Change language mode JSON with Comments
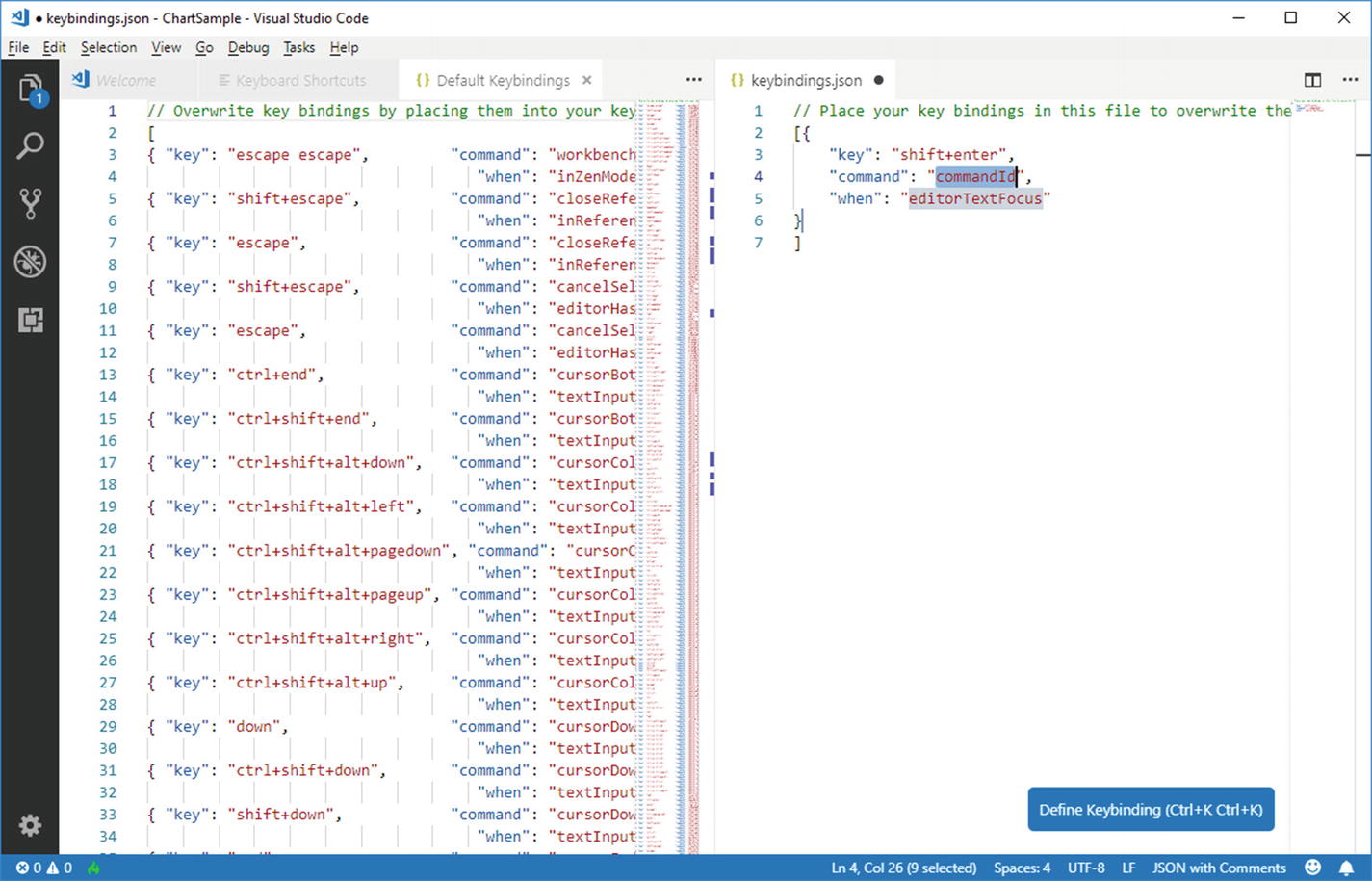Viewport: 1372px width, 881px height. [x=1218, y=868]
